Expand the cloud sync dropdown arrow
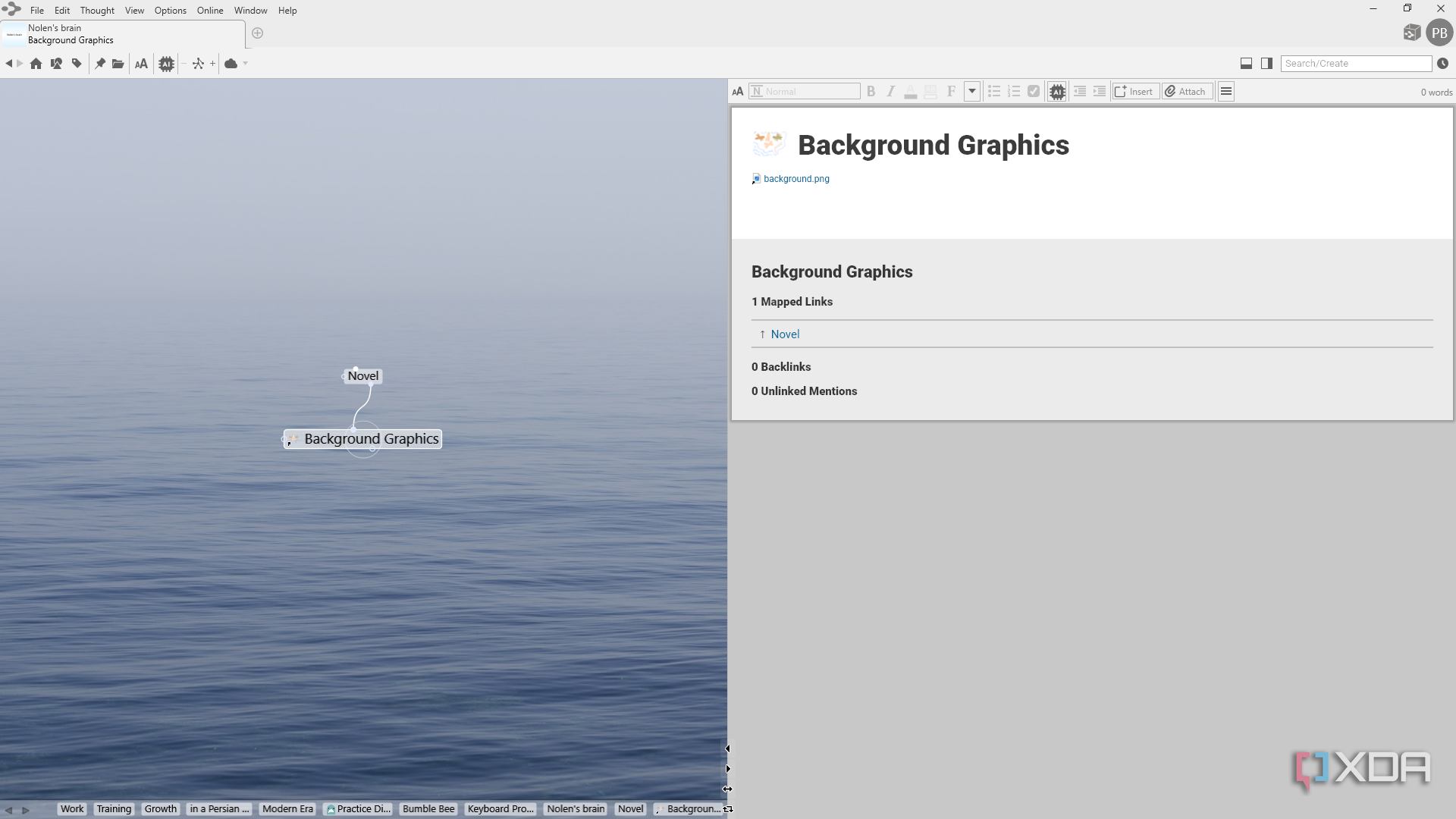The width and height of the screenshot is (1456, 819). tap(246, 64)
